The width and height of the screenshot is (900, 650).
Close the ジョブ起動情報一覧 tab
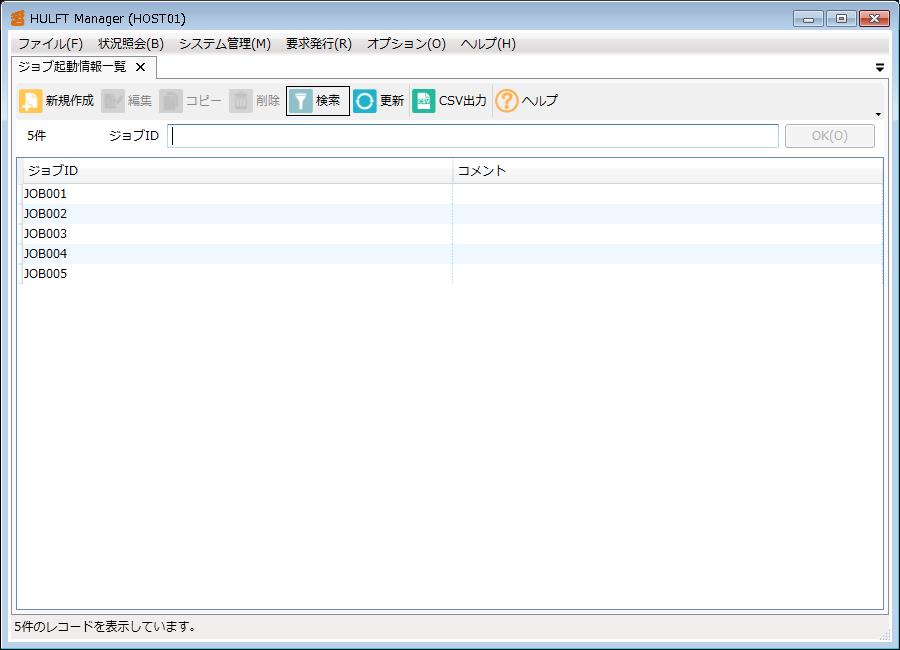tap(140, 67)
